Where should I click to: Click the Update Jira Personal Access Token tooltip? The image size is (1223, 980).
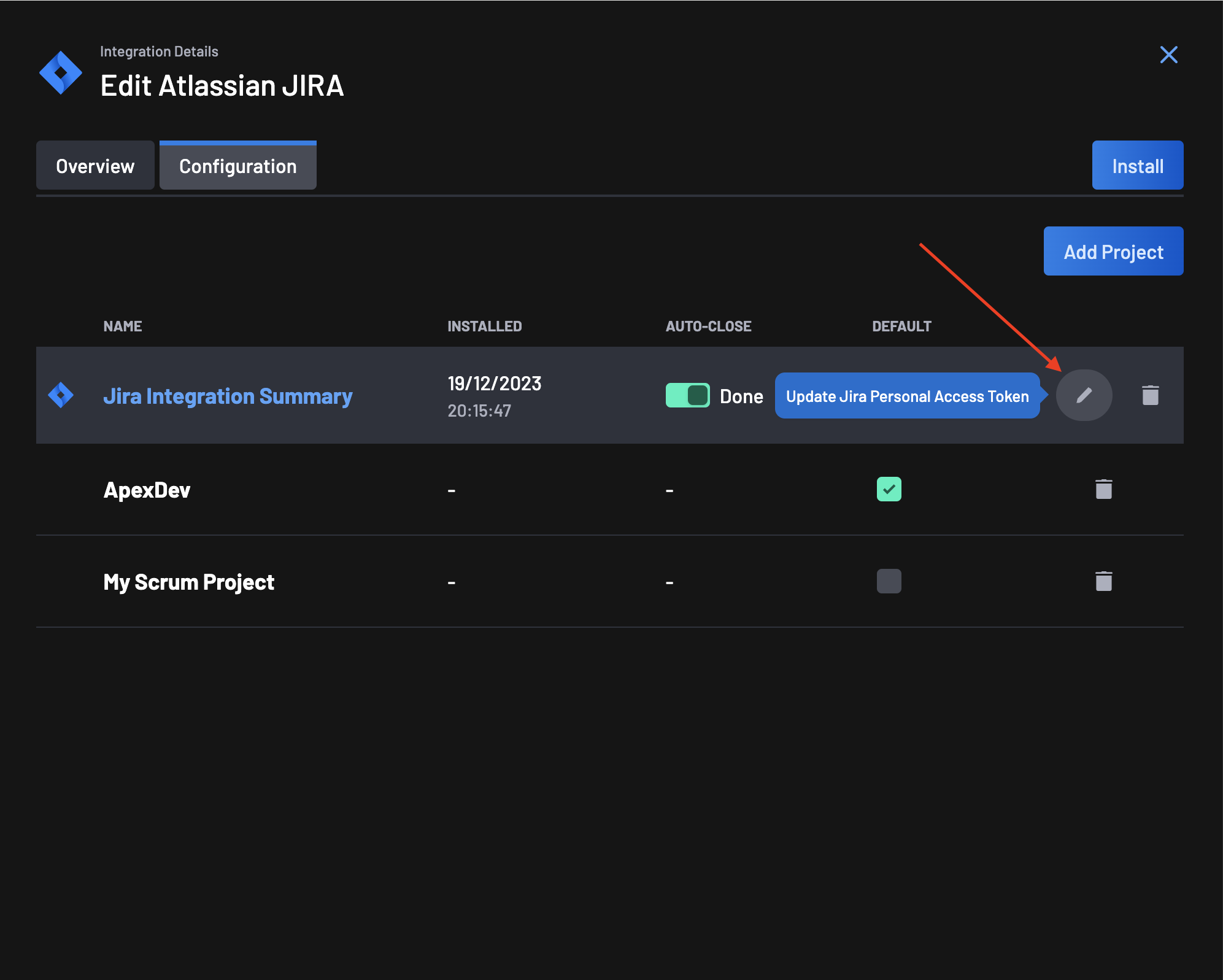(x=907, y=396)
